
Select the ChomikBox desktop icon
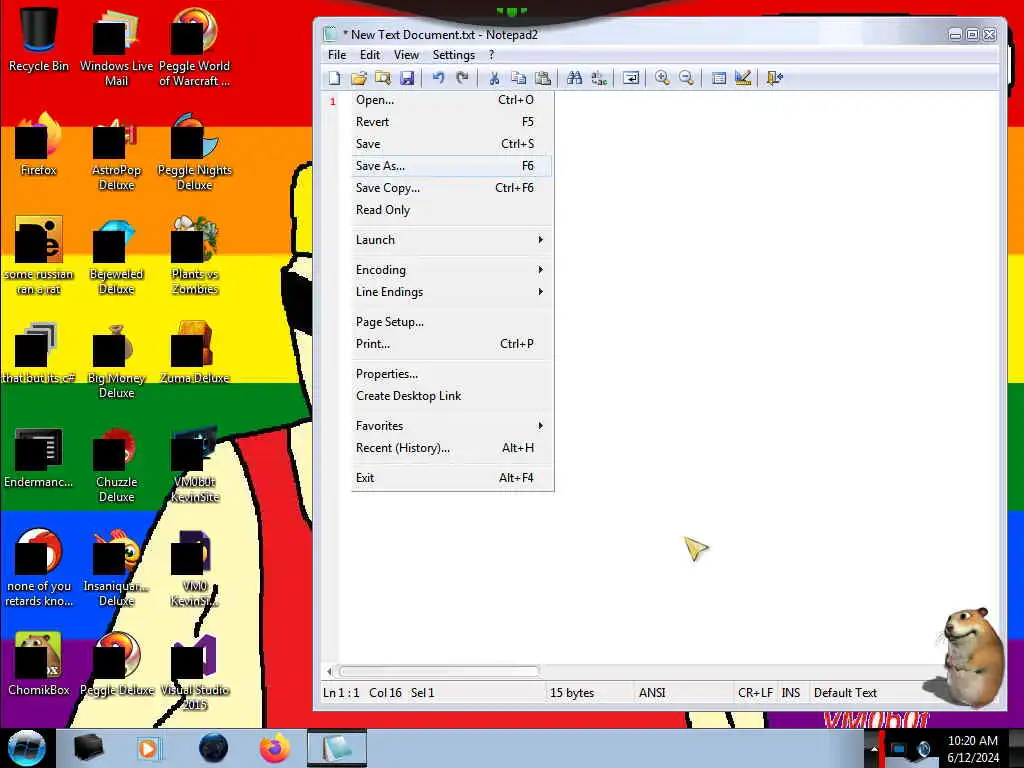point(39,665)
